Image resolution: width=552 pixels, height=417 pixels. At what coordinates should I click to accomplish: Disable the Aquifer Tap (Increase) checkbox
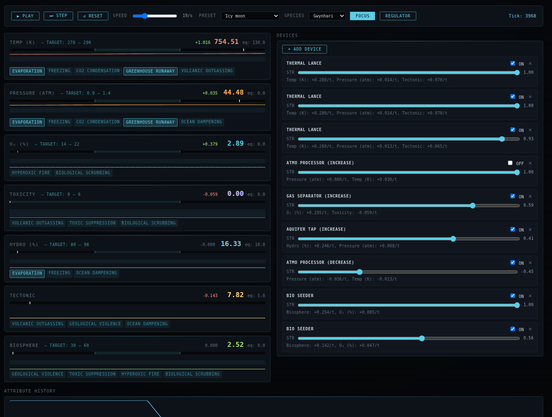pyautogui.click(x=513, y=229)
